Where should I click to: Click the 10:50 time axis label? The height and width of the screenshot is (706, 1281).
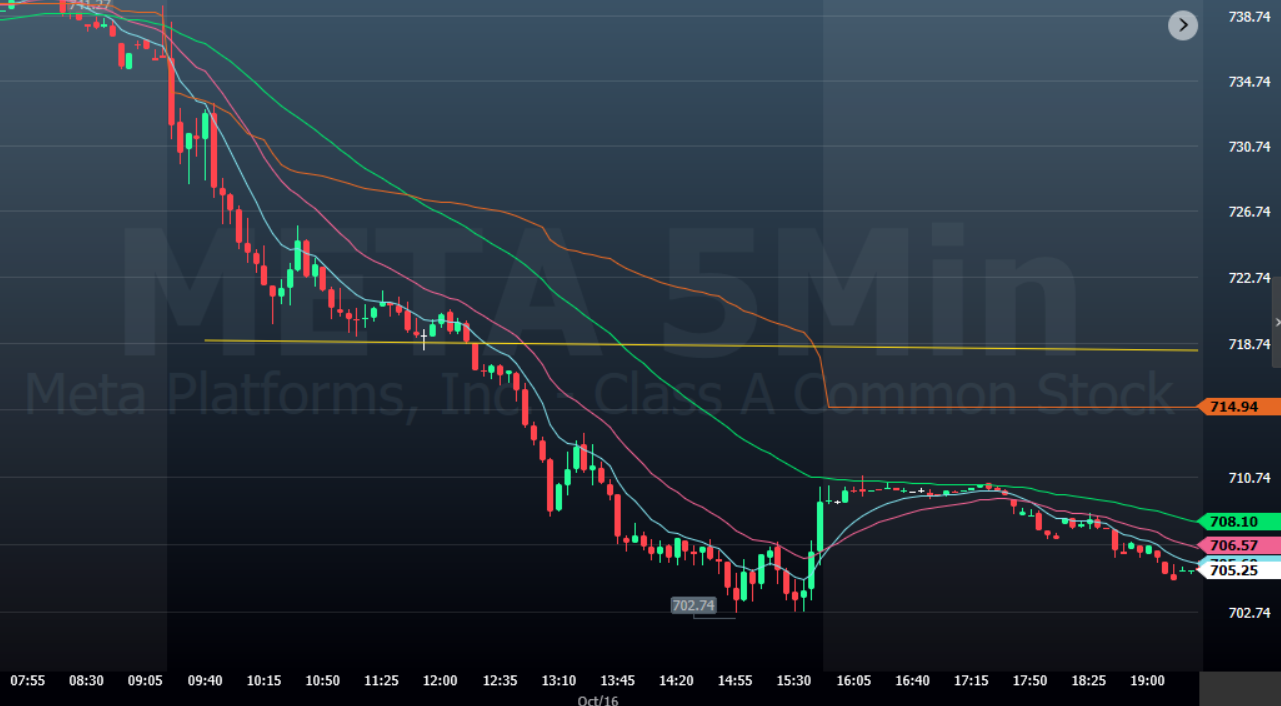pyautogui.click(x=322, y=681)
